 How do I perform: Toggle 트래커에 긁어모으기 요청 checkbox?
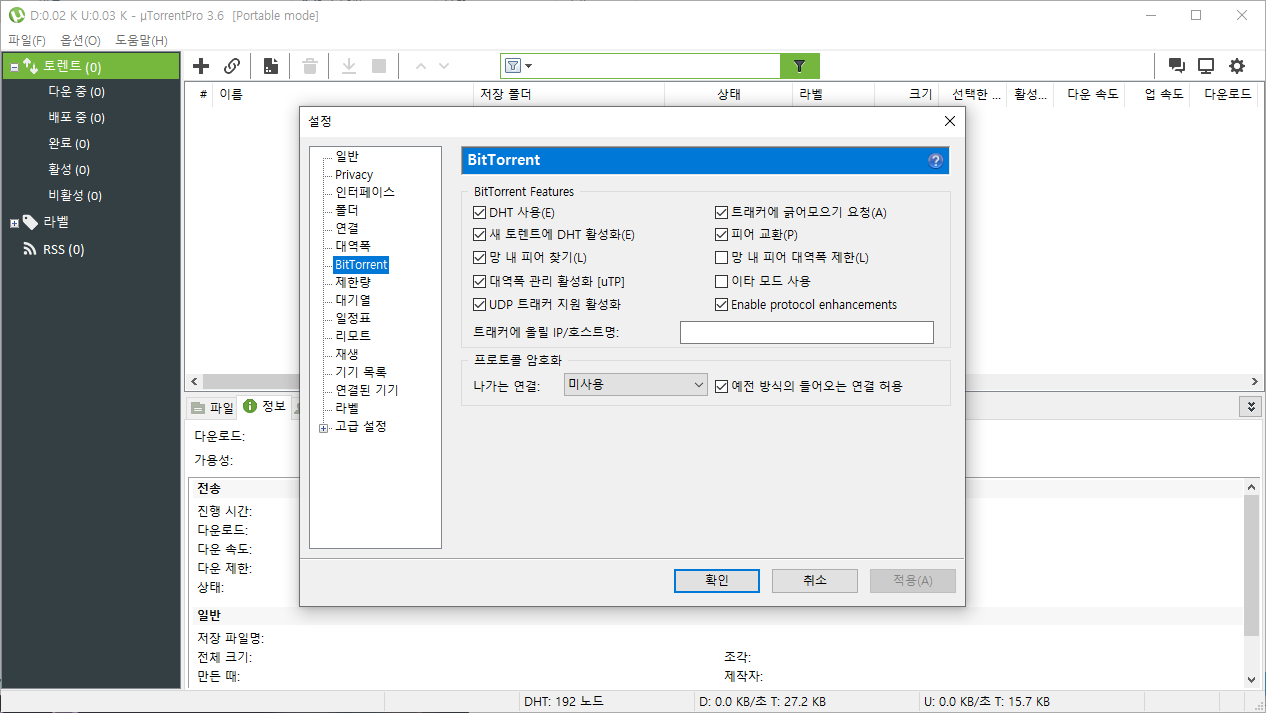coord(721,212)
